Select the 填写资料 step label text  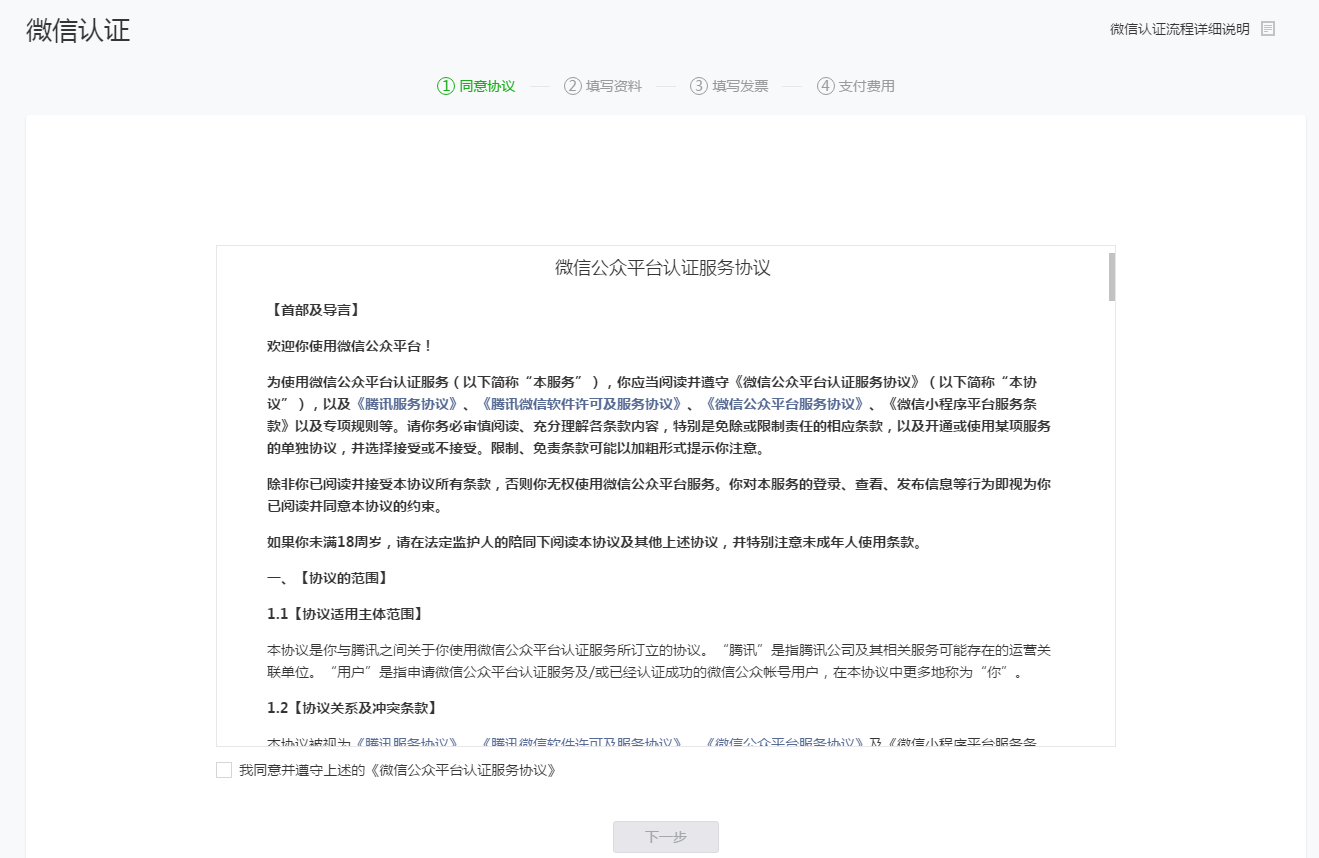pyautogui.click(x=613, y=86)
